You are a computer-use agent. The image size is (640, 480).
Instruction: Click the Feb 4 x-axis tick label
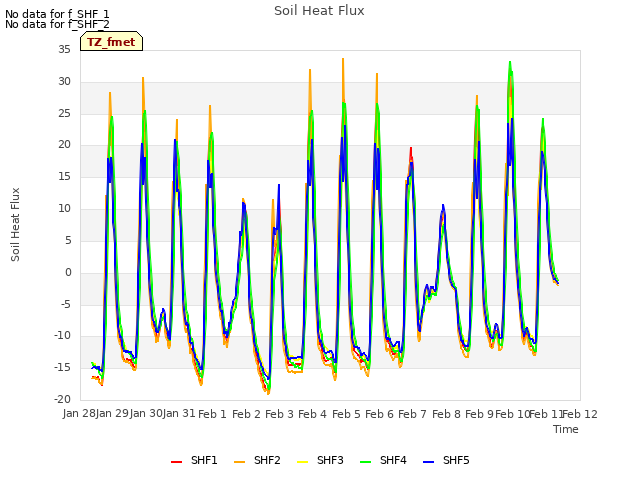click(x=313, y=414)
